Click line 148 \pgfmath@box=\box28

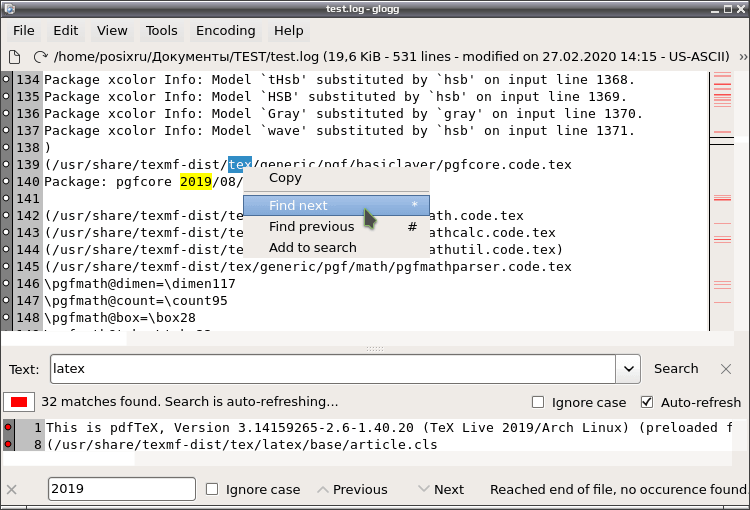pyautogui.click(x=120, y=318)
